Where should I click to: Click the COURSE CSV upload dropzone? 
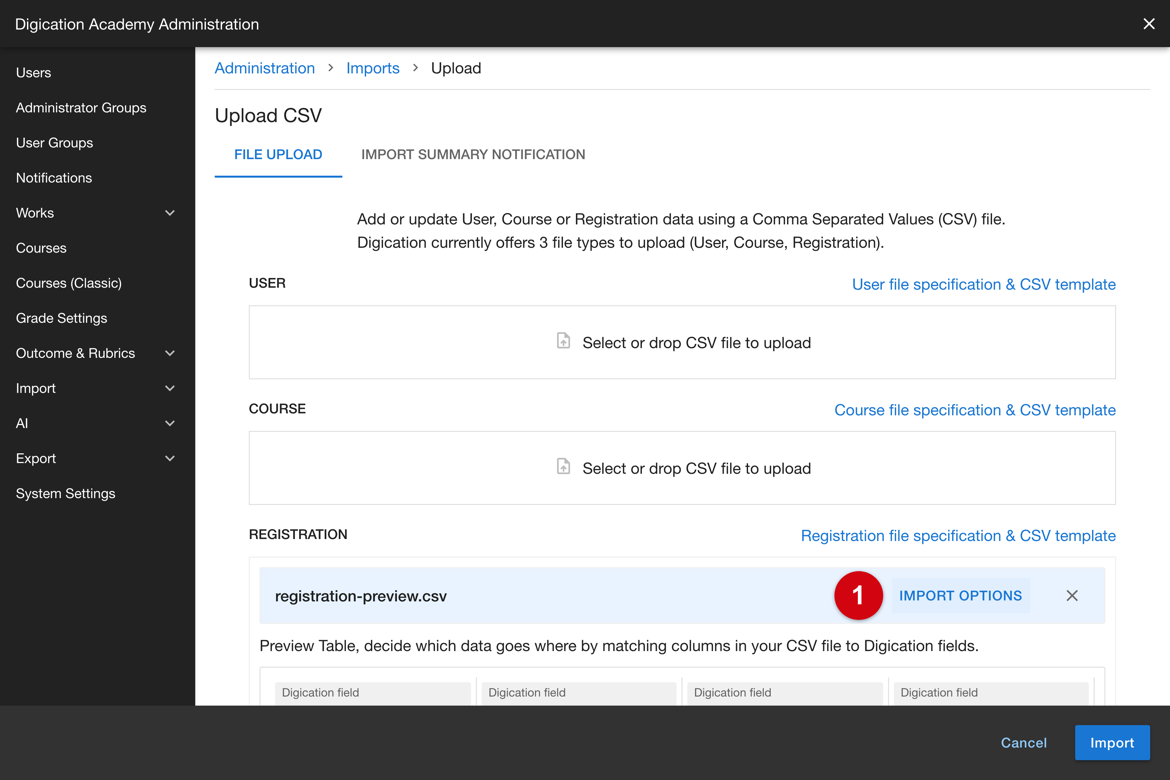pos(682,468)
